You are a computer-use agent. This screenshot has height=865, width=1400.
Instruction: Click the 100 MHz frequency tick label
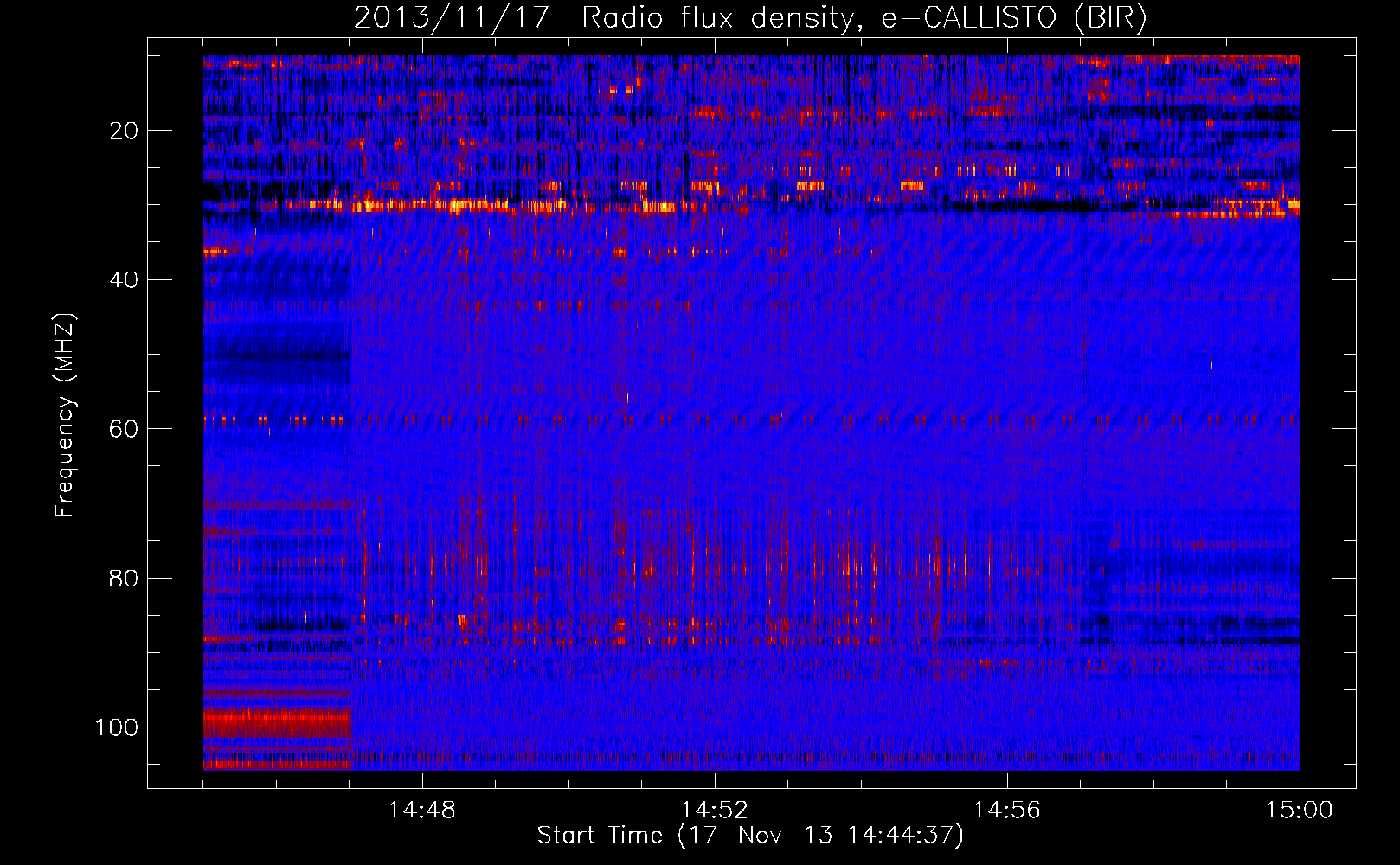tap(117, 727)
